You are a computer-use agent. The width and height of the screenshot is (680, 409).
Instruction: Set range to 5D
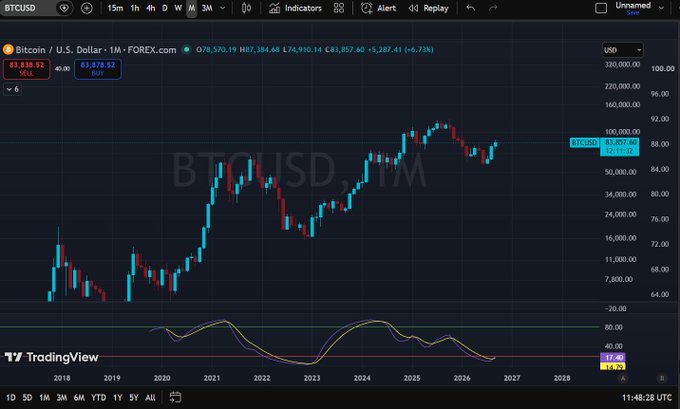pyautogui.click(x=27, y=398)
